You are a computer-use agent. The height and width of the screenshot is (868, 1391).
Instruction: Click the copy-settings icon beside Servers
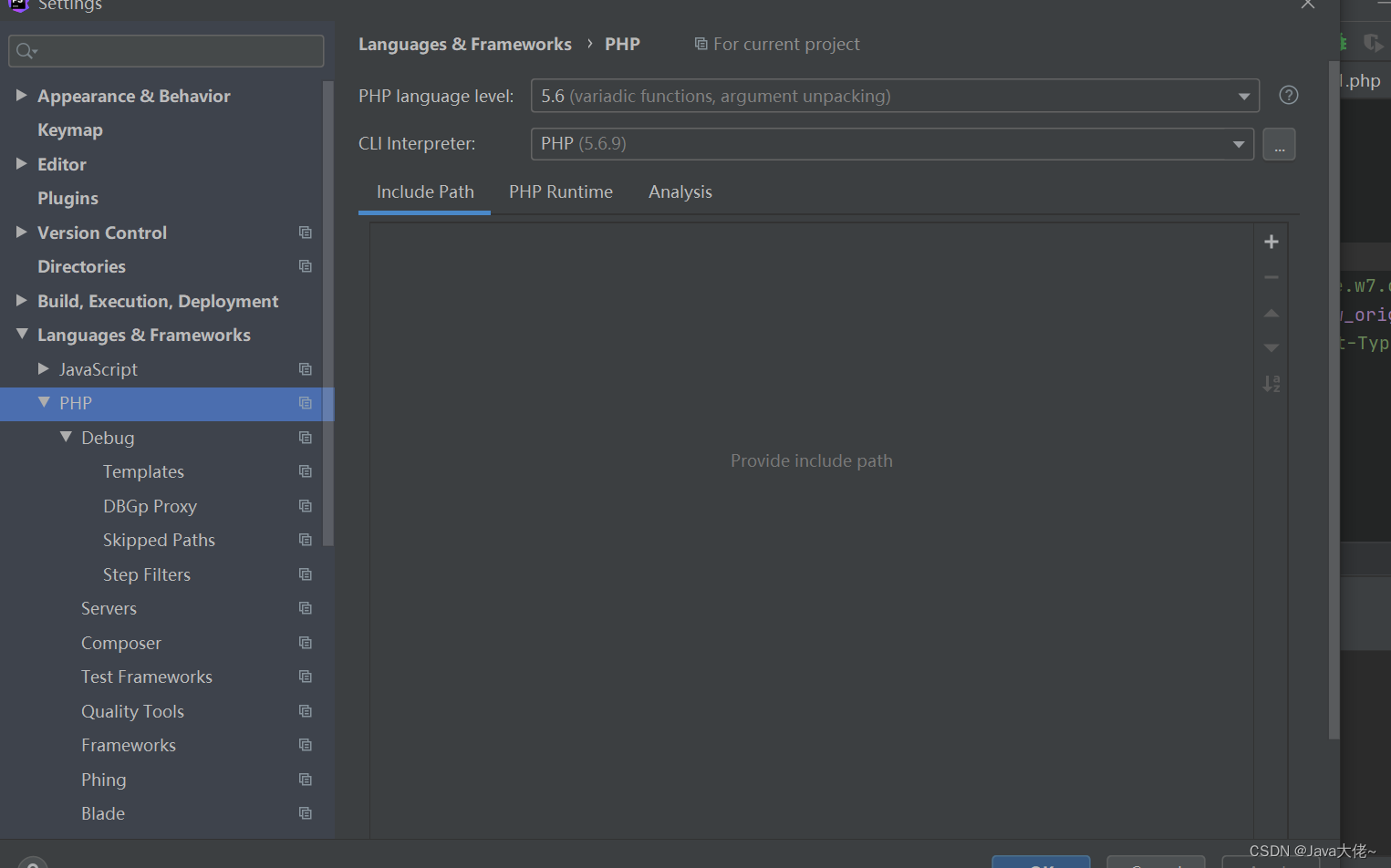pyautogui.click(x=305, y=608)
